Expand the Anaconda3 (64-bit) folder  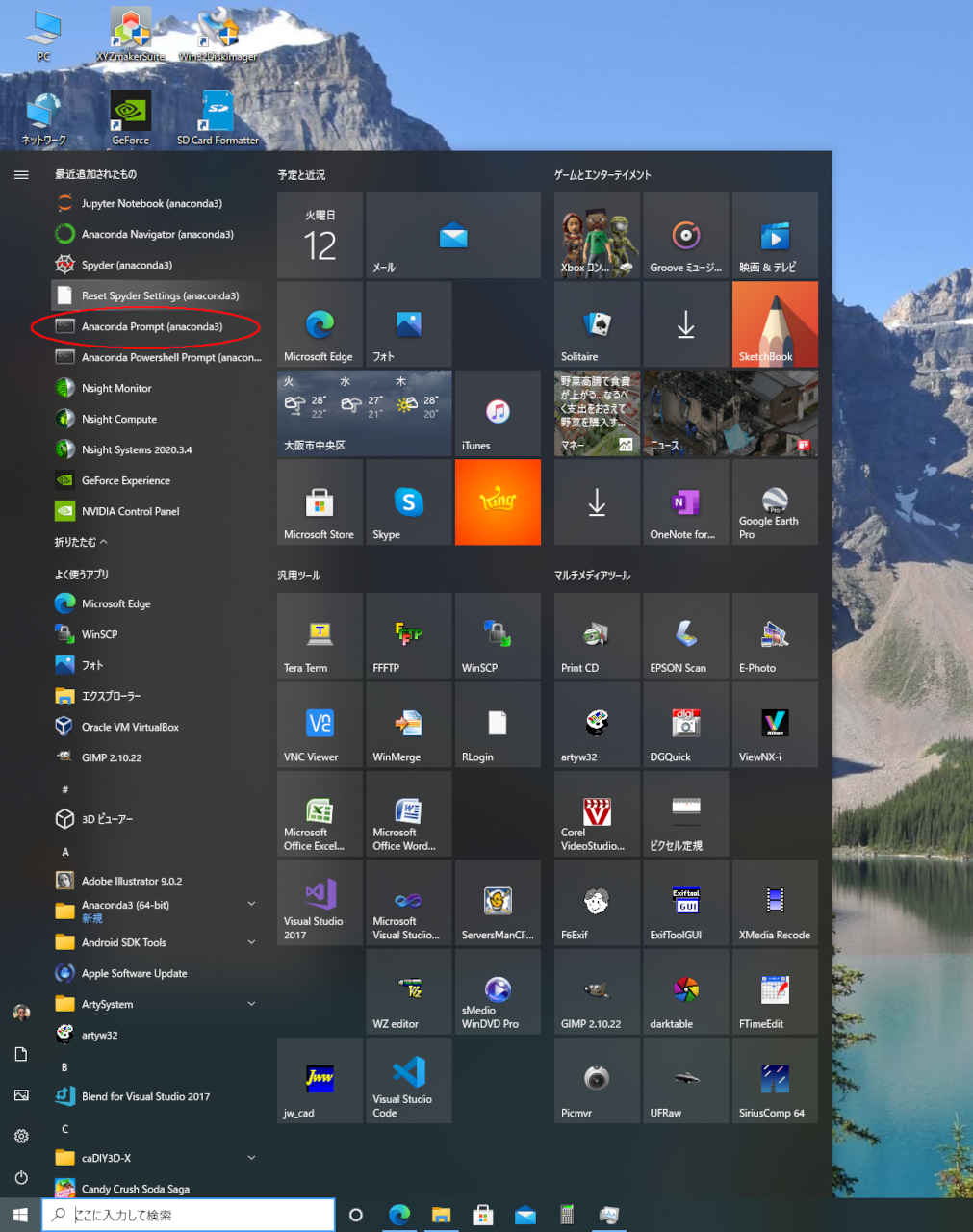click(x=156, y=911)
